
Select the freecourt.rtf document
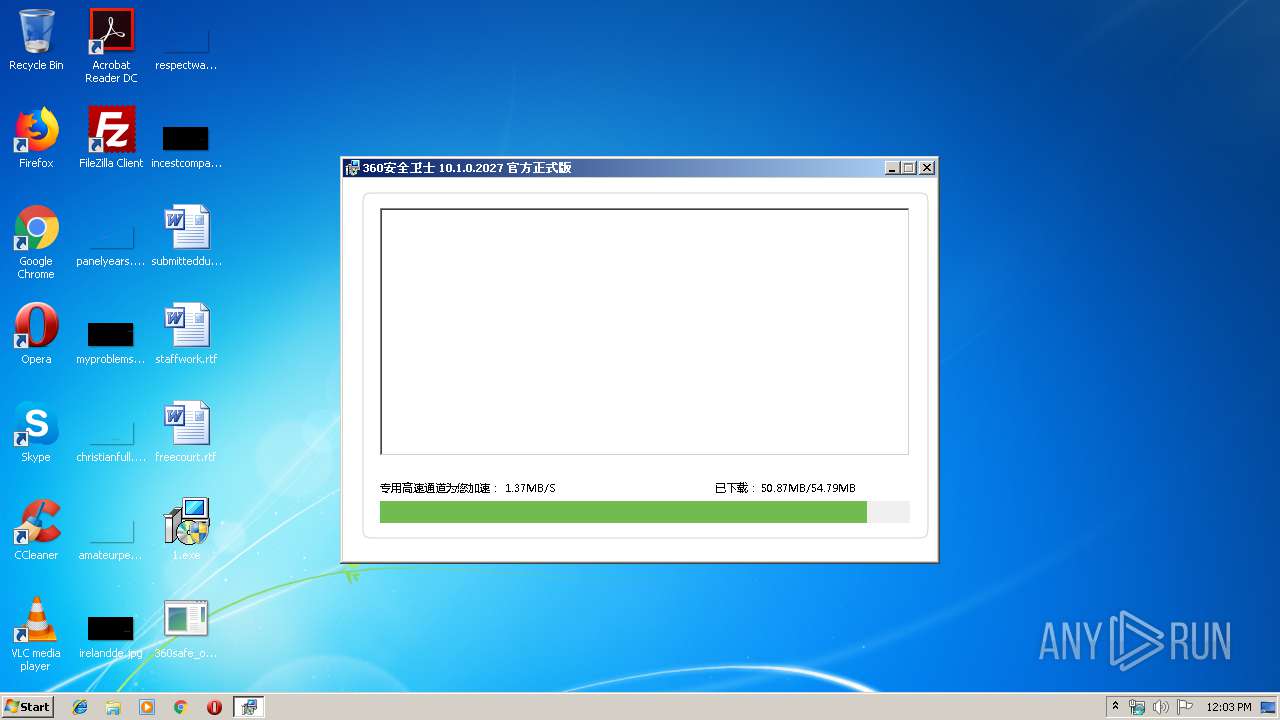click(x=186, y=432)
